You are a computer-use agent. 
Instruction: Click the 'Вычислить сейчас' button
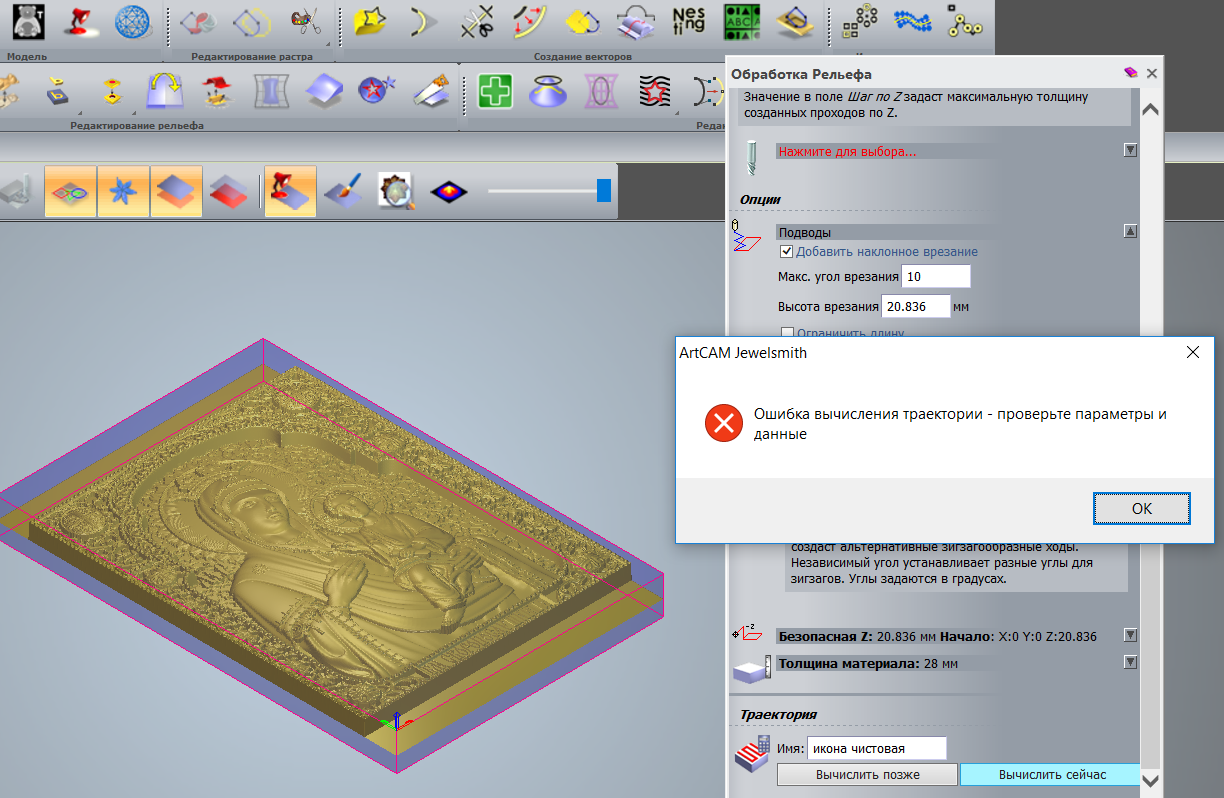(1052, 775)
